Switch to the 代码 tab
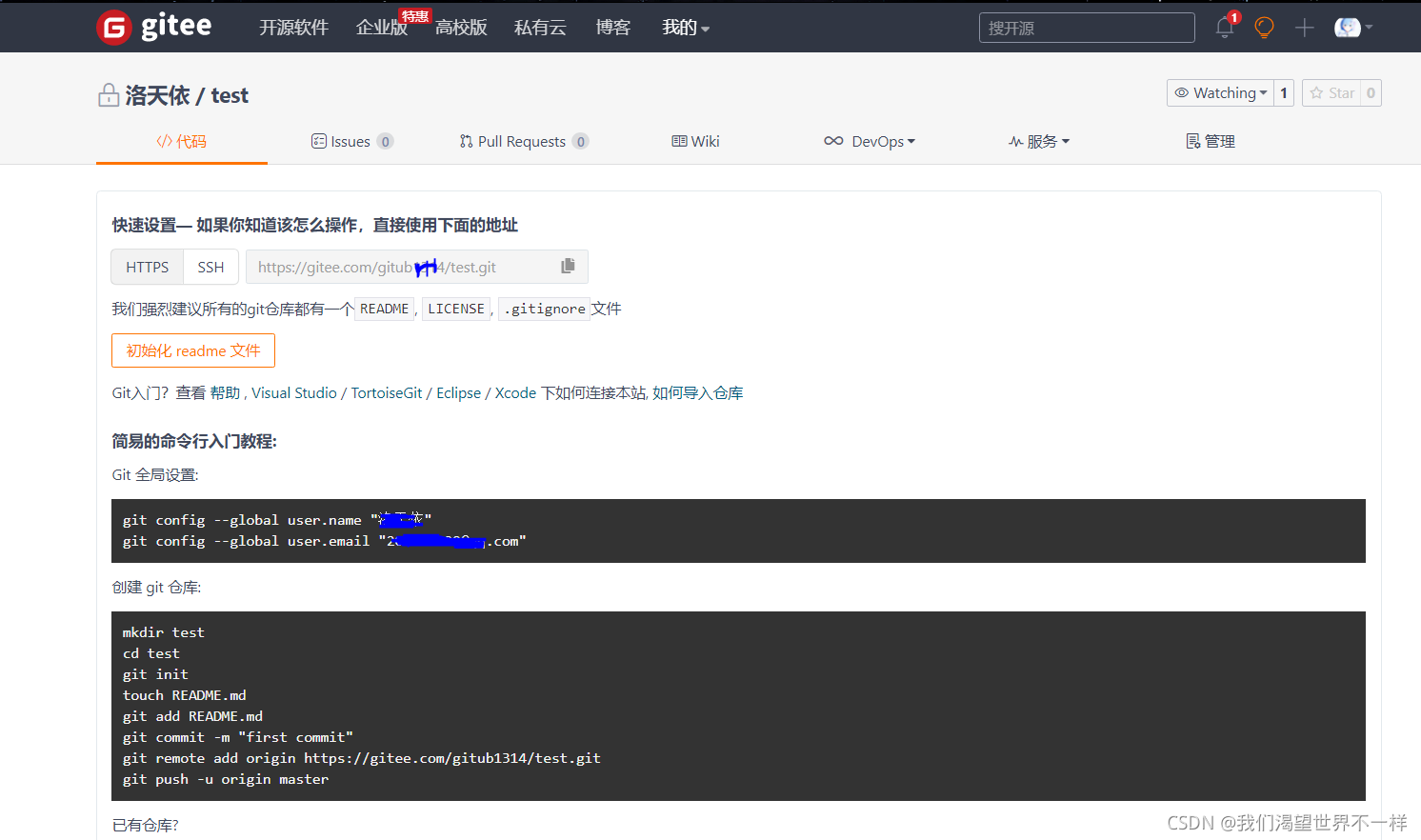The image size is (1421, 840). (181, 141)
